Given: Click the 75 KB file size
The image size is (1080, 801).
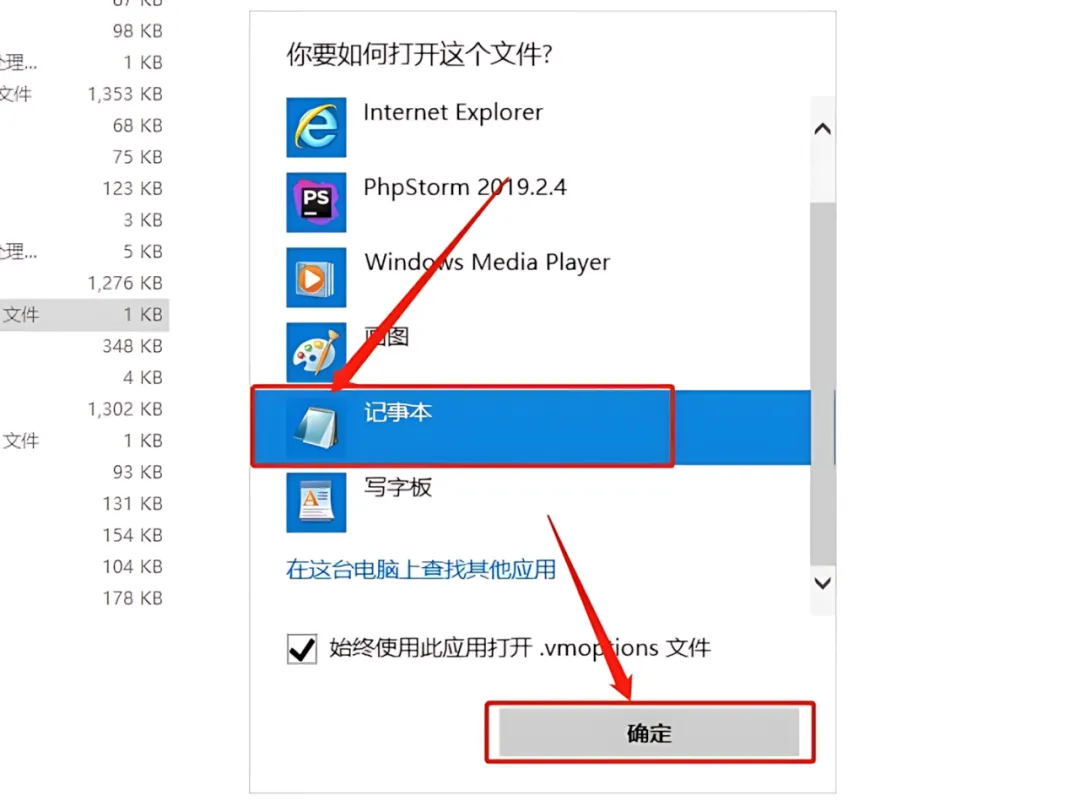Looking at the screenshot, I should coord(138,157).
